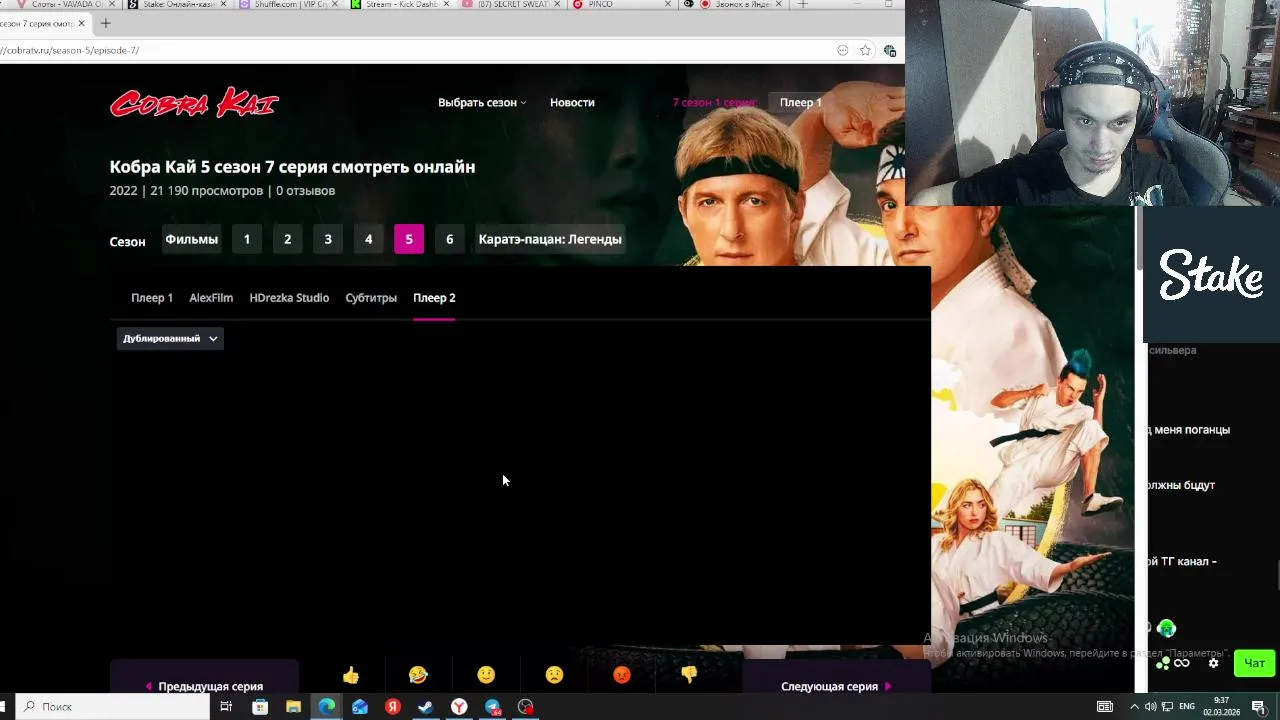Click the green globe emote in chat
The image size is (1280, 720).
pos(1166,629)
